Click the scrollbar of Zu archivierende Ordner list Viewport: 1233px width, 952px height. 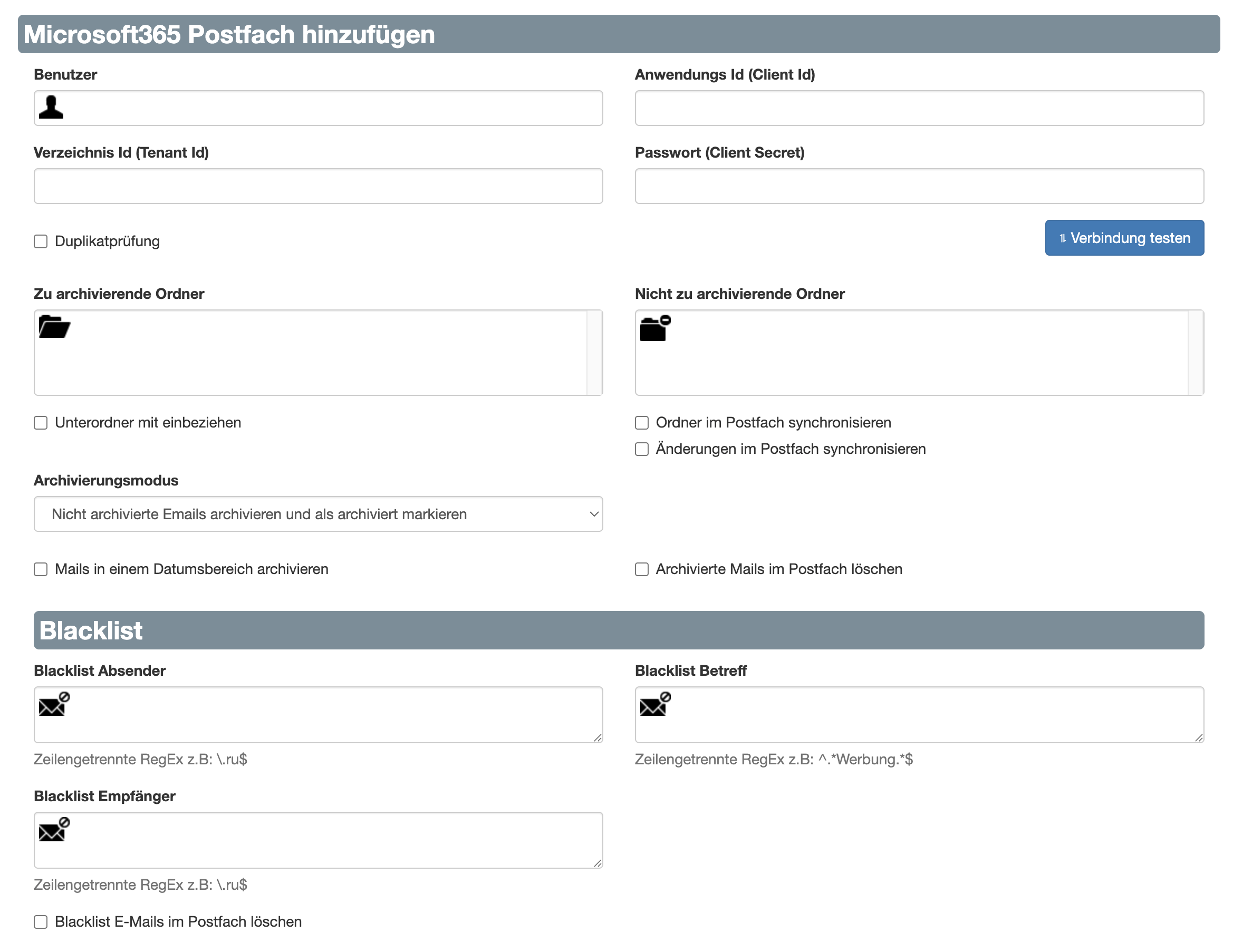point(594,353)
